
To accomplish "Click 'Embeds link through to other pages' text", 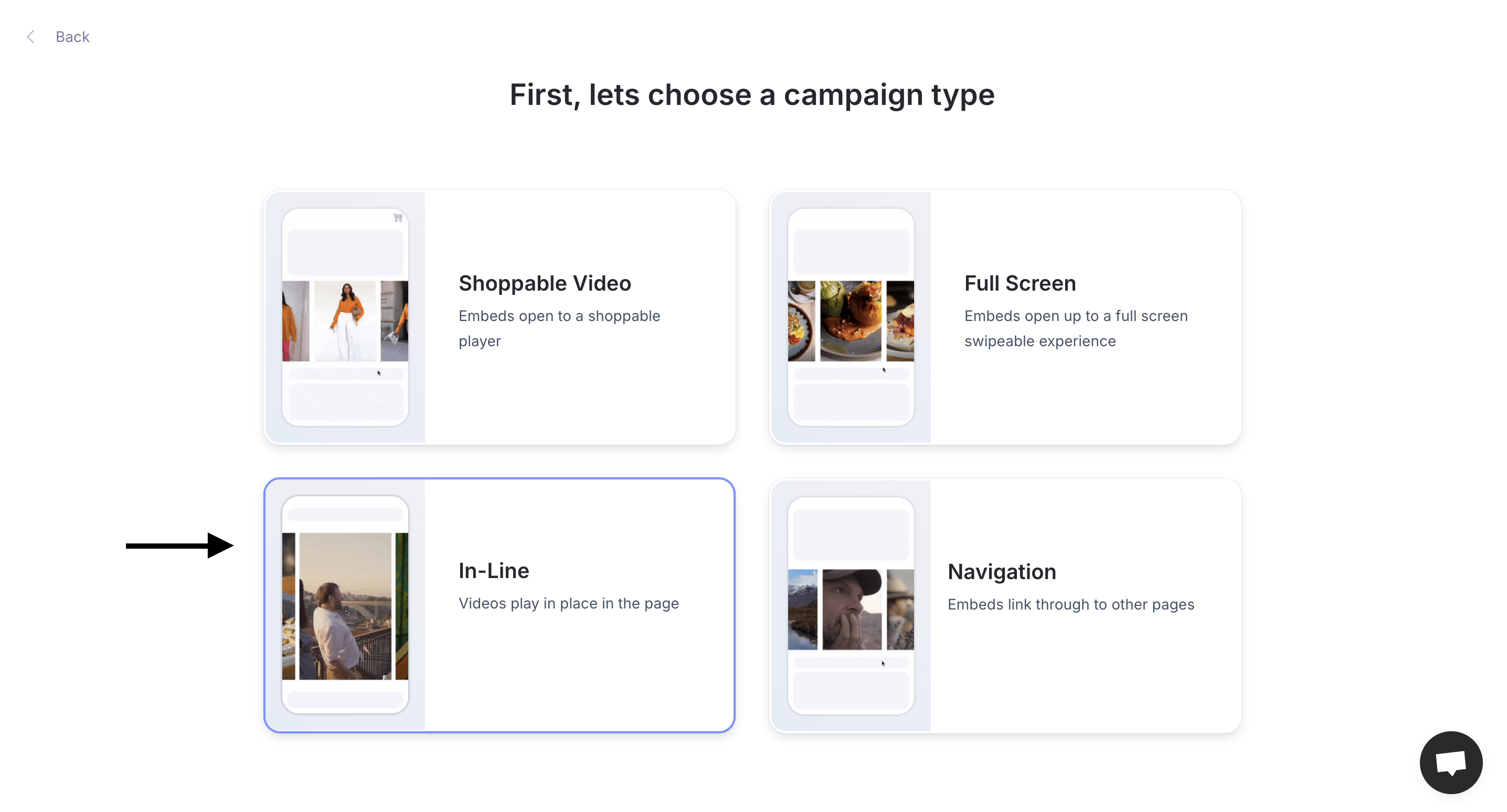I will click(1070, 604).
